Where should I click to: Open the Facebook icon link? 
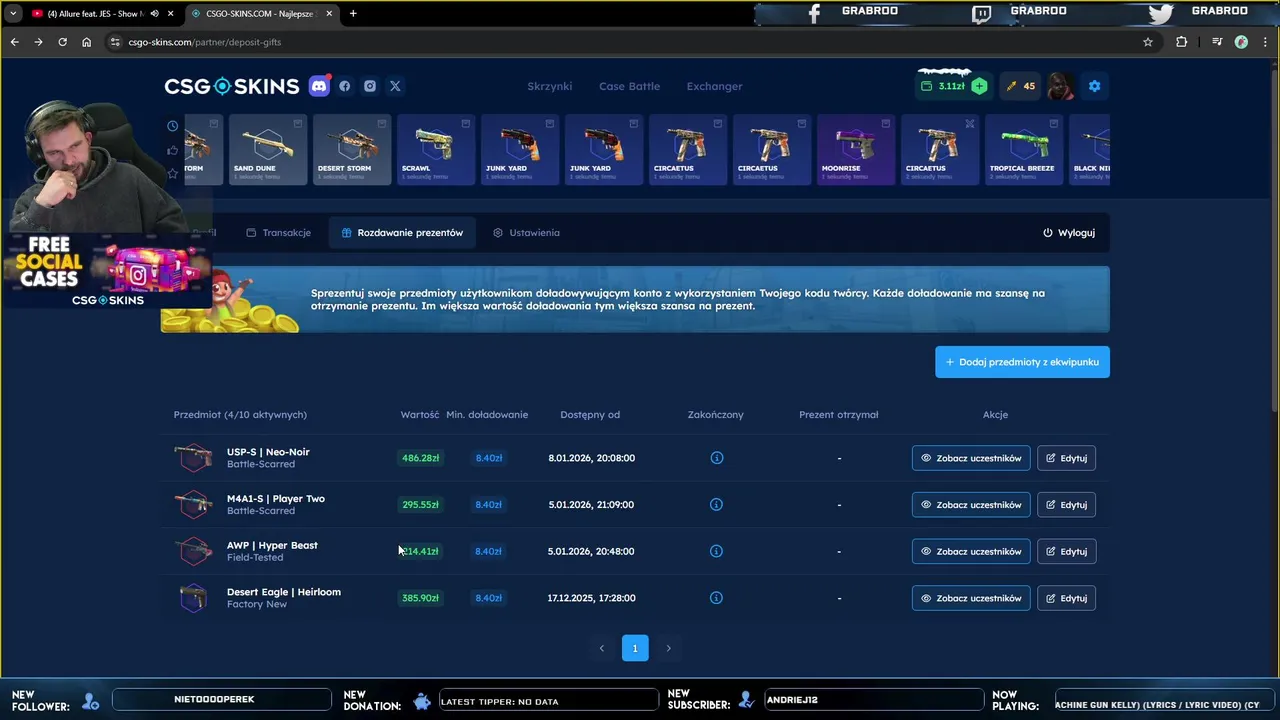(x=345, y=86)
